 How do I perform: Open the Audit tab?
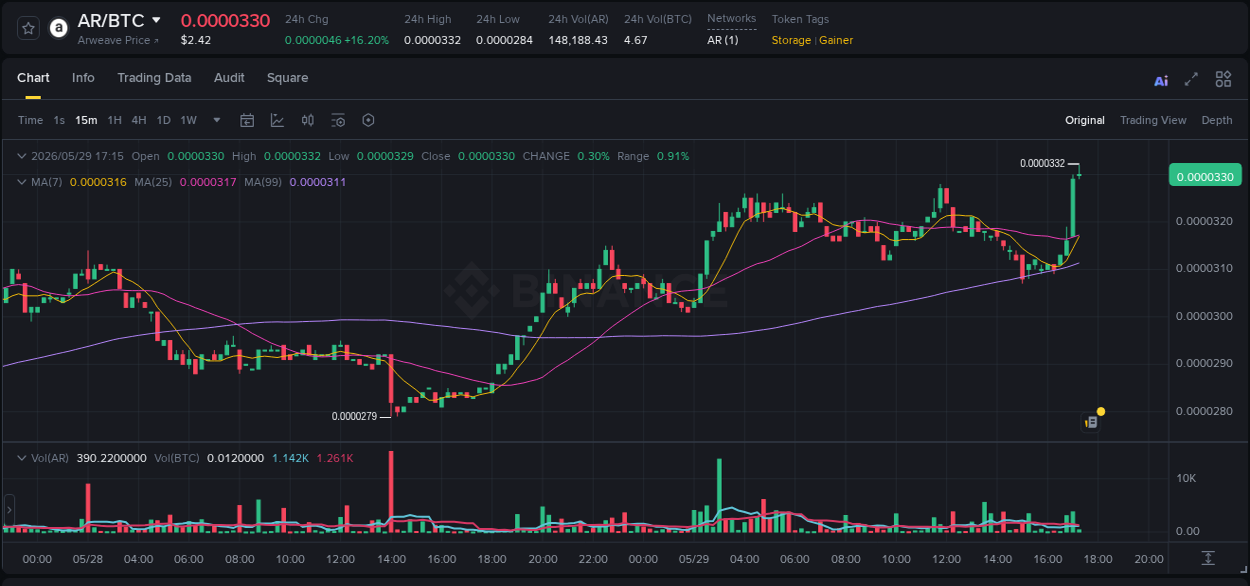click(229, 78)
